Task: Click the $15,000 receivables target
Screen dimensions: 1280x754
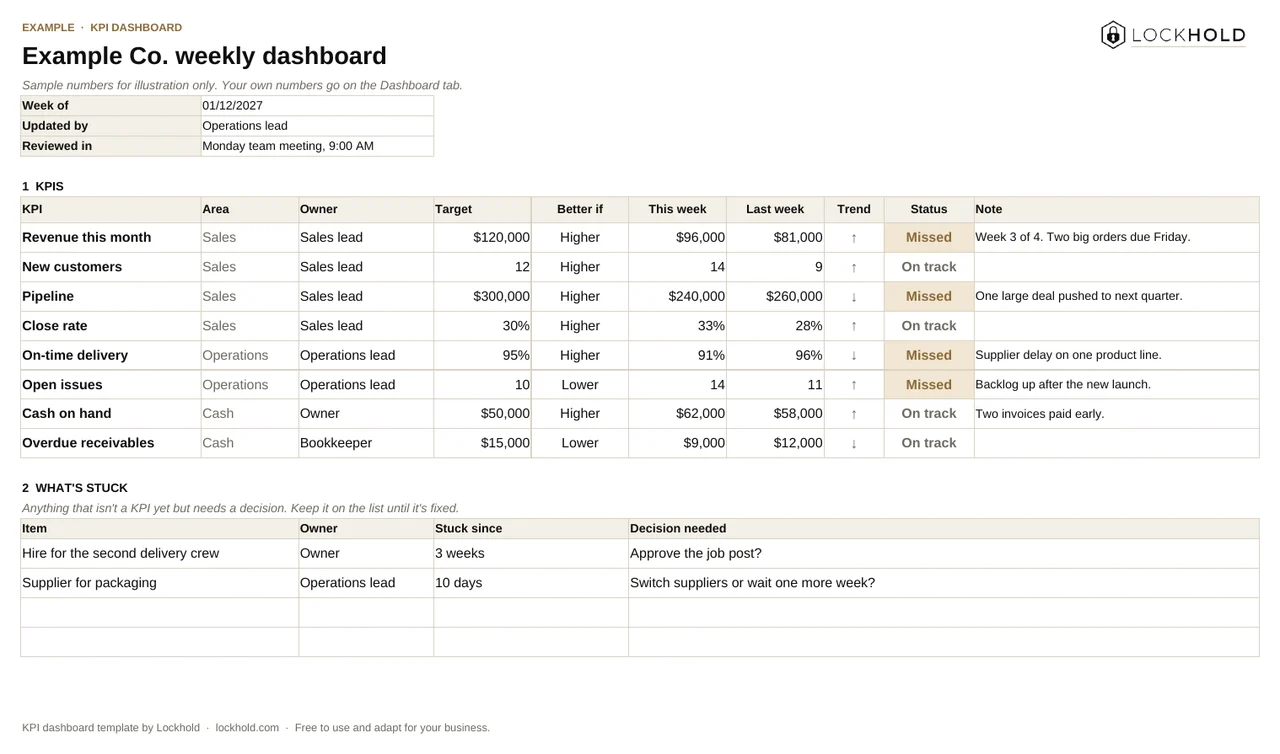Action: [482, 443]
